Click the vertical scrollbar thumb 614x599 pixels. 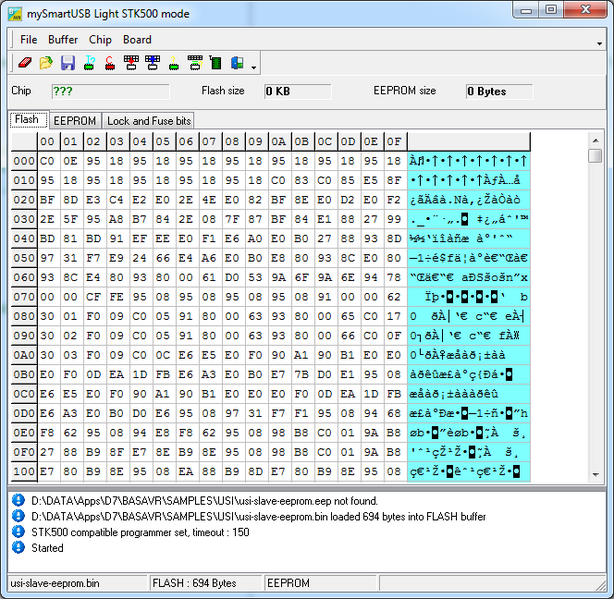coord(596,156)
